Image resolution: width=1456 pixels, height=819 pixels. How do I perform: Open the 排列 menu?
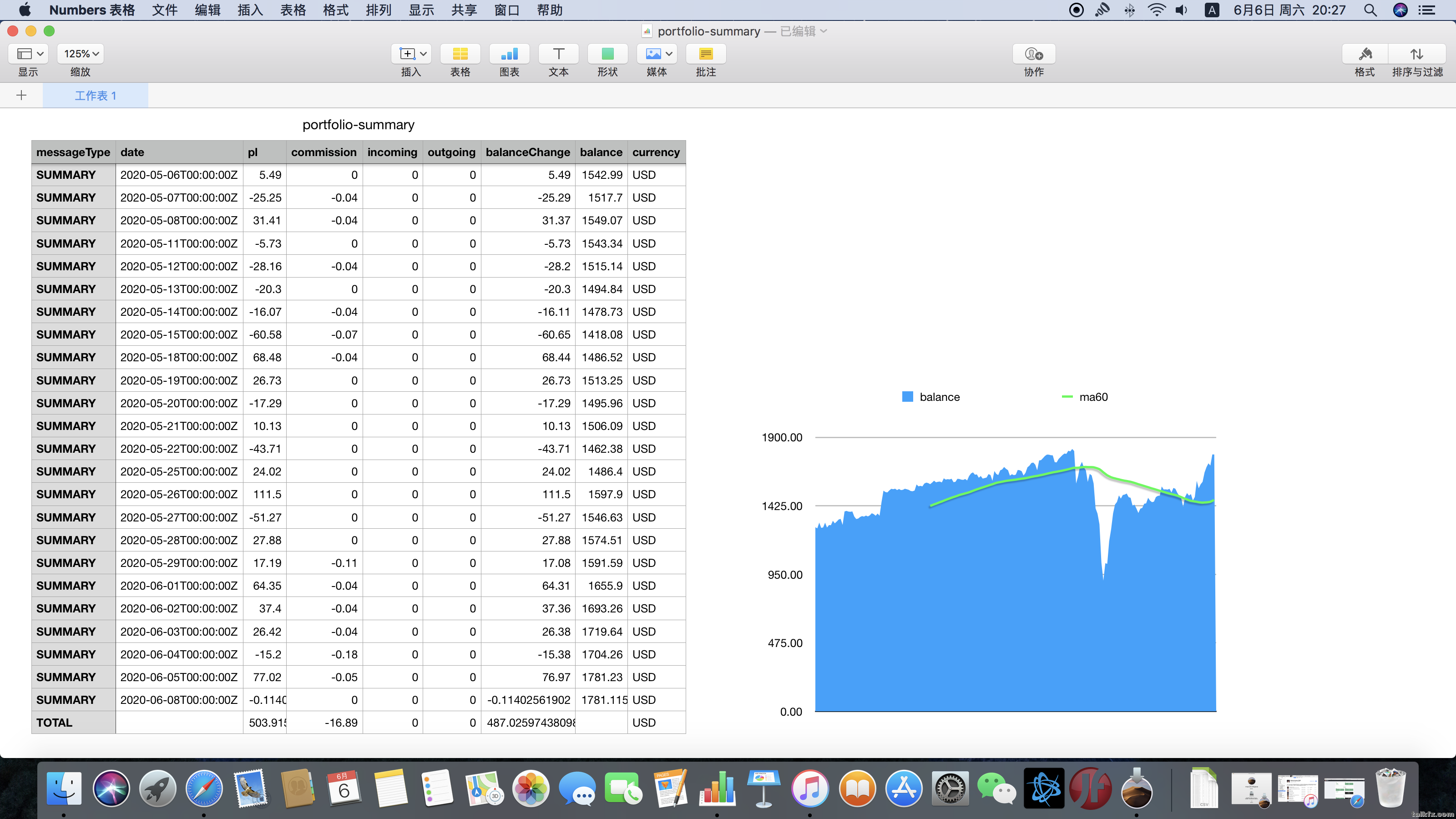point(378,10)
